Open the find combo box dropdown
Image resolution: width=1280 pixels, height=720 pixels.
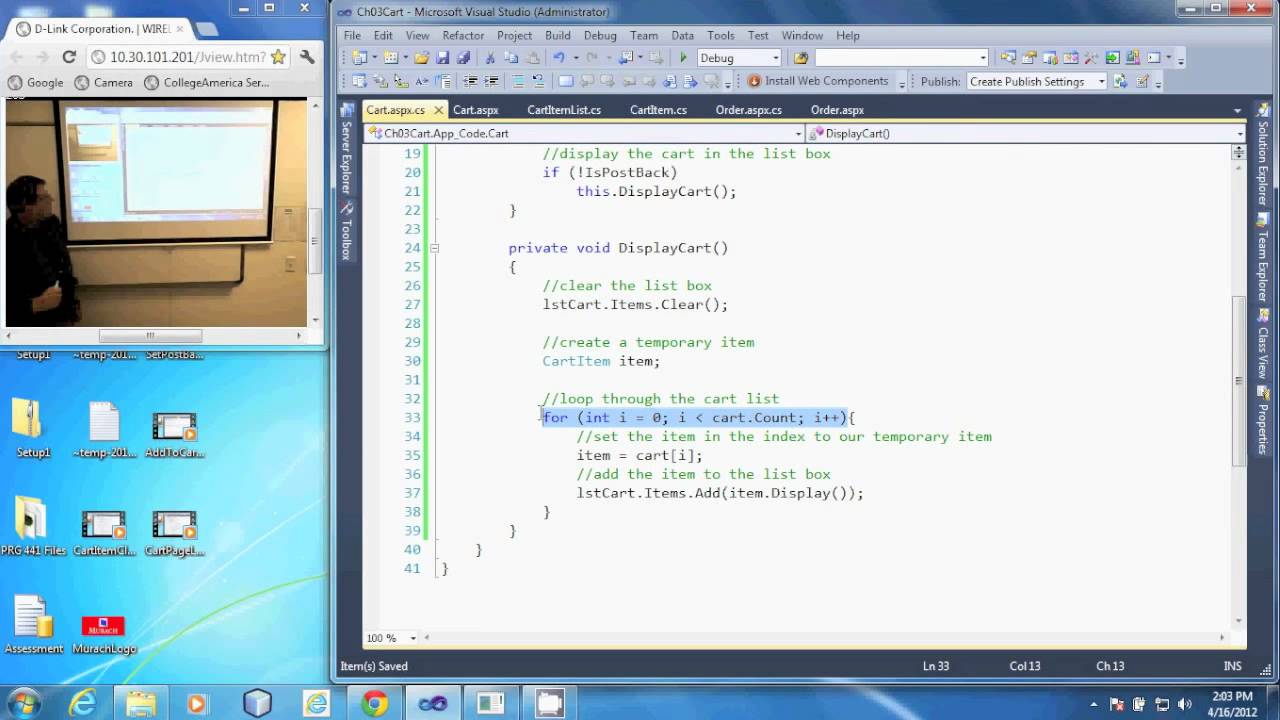tap(983, 58)
